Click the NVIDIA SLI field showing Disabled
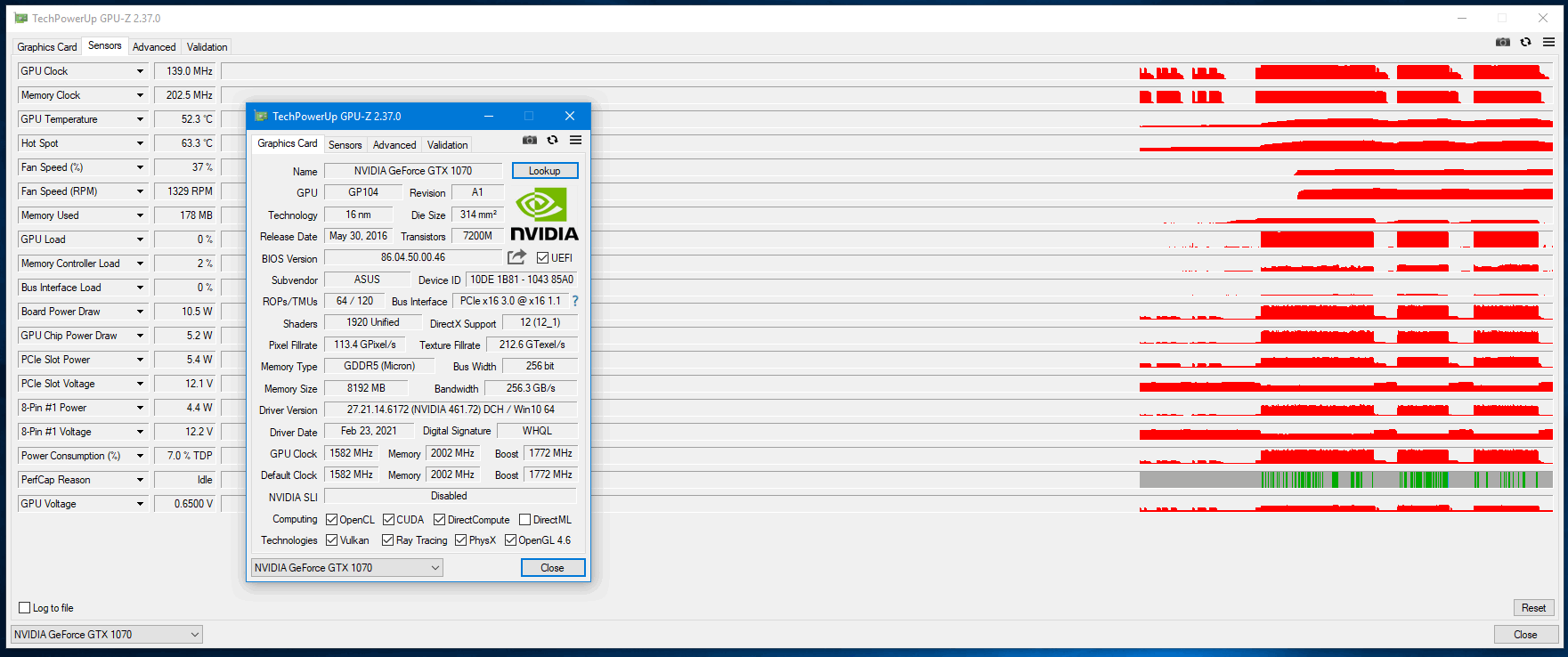The image size is (1568, 657). click(451, 496)
